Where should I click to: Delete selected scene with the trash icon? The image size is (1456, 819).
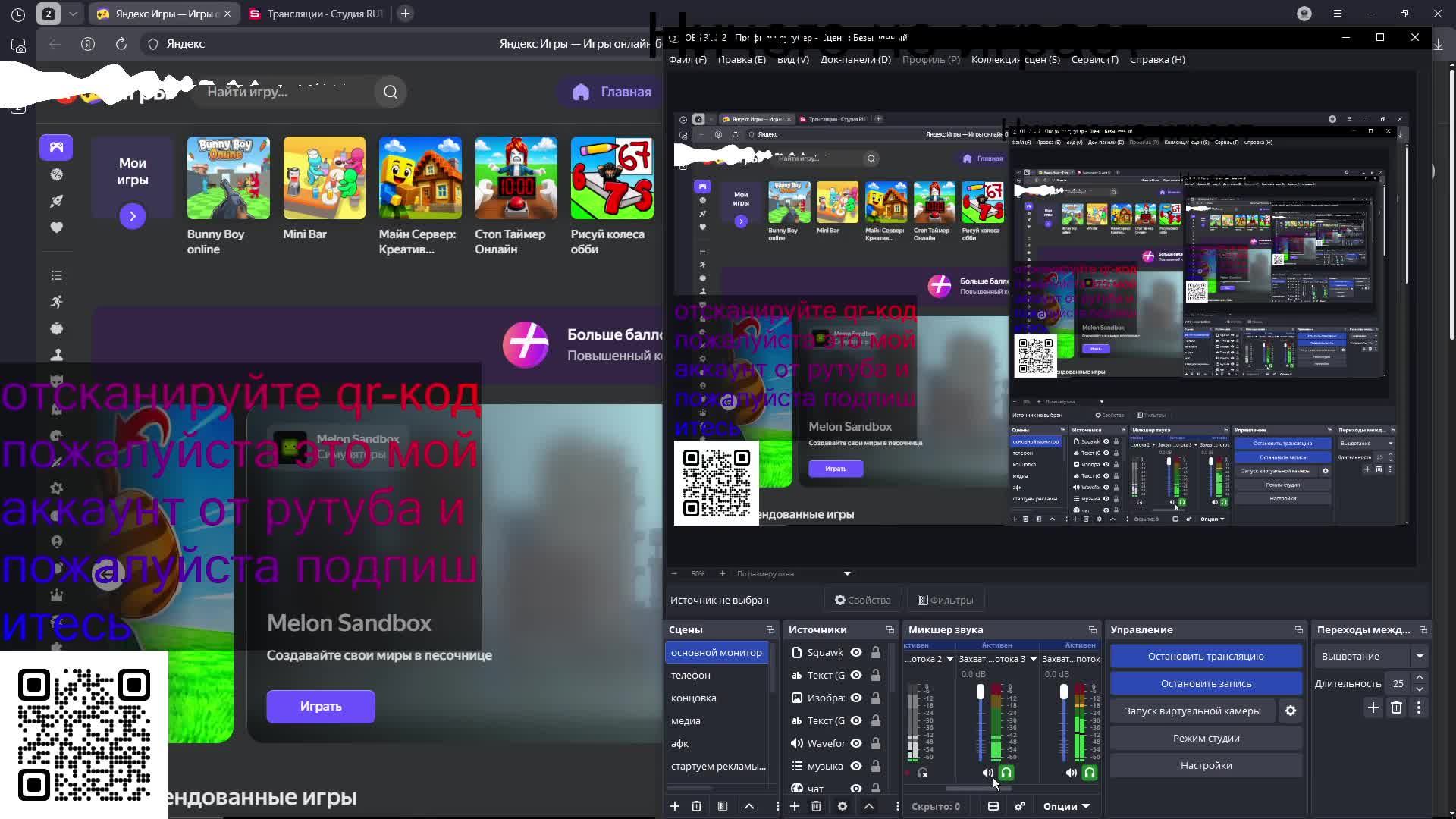(696, 806)
